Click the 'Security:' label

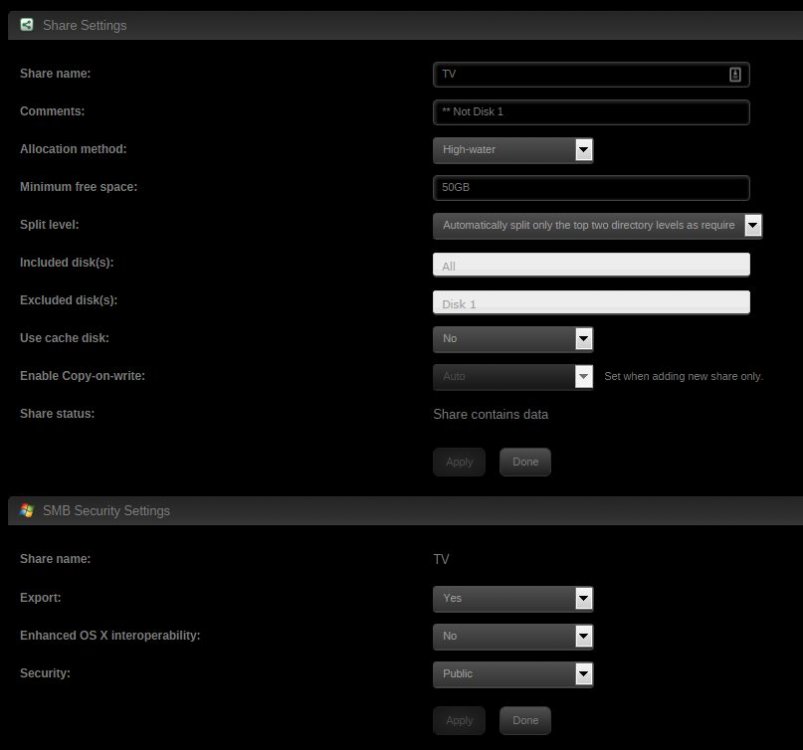[x=45, y=673]
